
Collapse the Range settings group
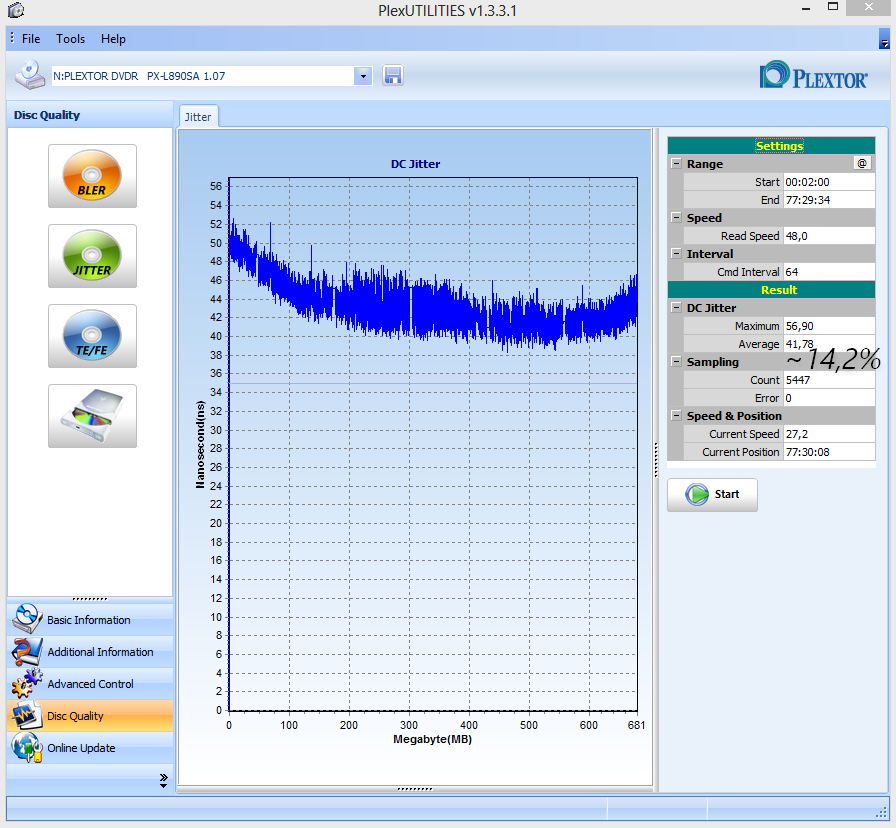(676, 163)
